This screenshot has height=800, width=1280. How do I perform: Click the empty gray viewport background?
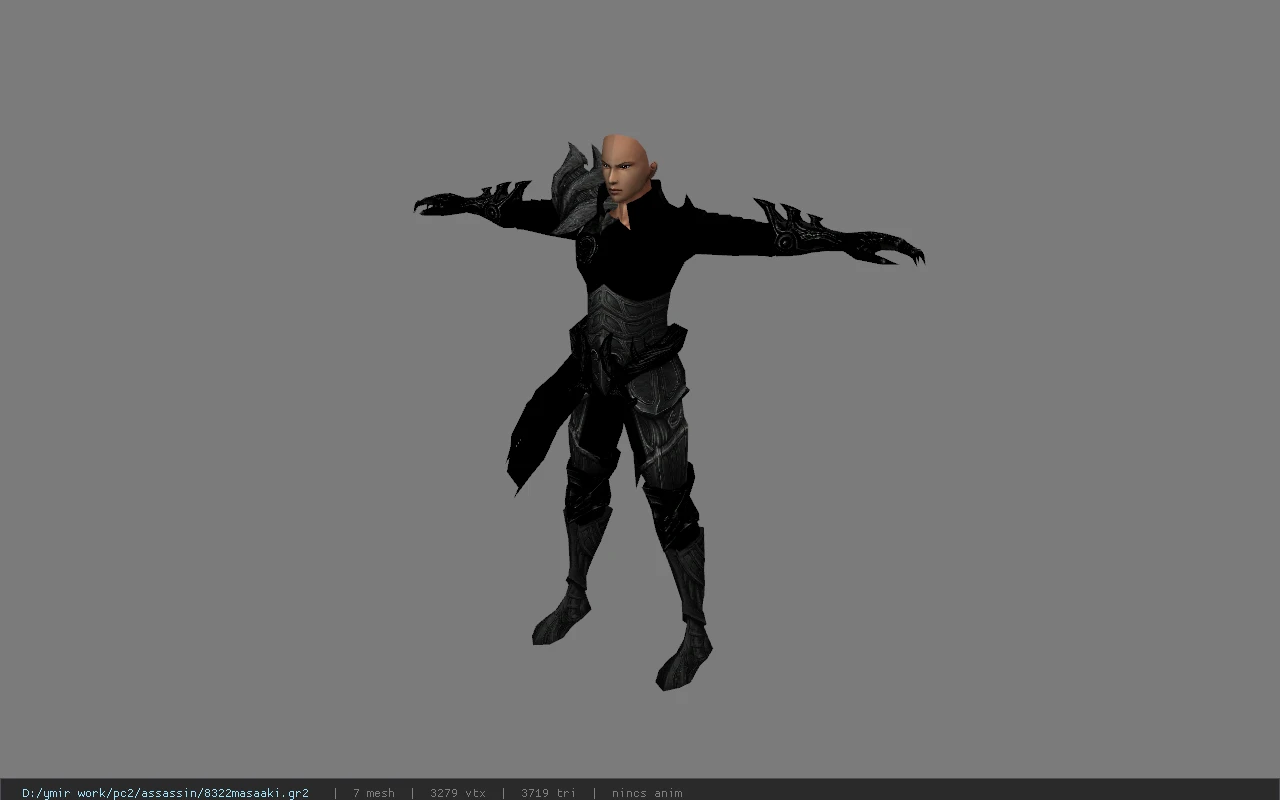(1050, 500)
